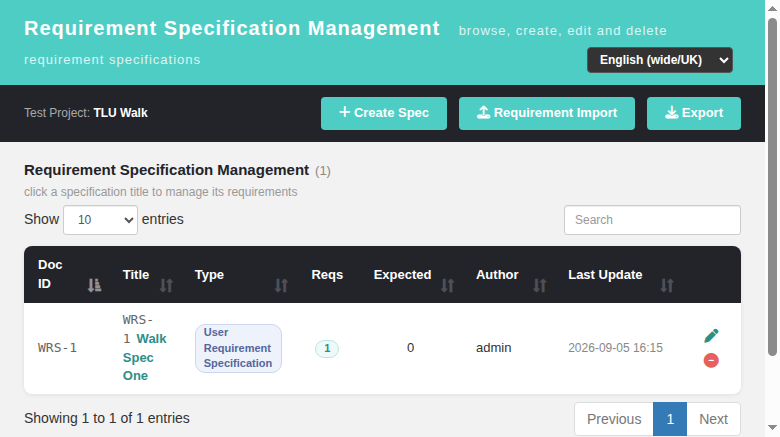Click the 2026-09-05 16:15 last update cell
Image resolution: width=780 pixels, height=437 pixels.
(x=615, y=348)
